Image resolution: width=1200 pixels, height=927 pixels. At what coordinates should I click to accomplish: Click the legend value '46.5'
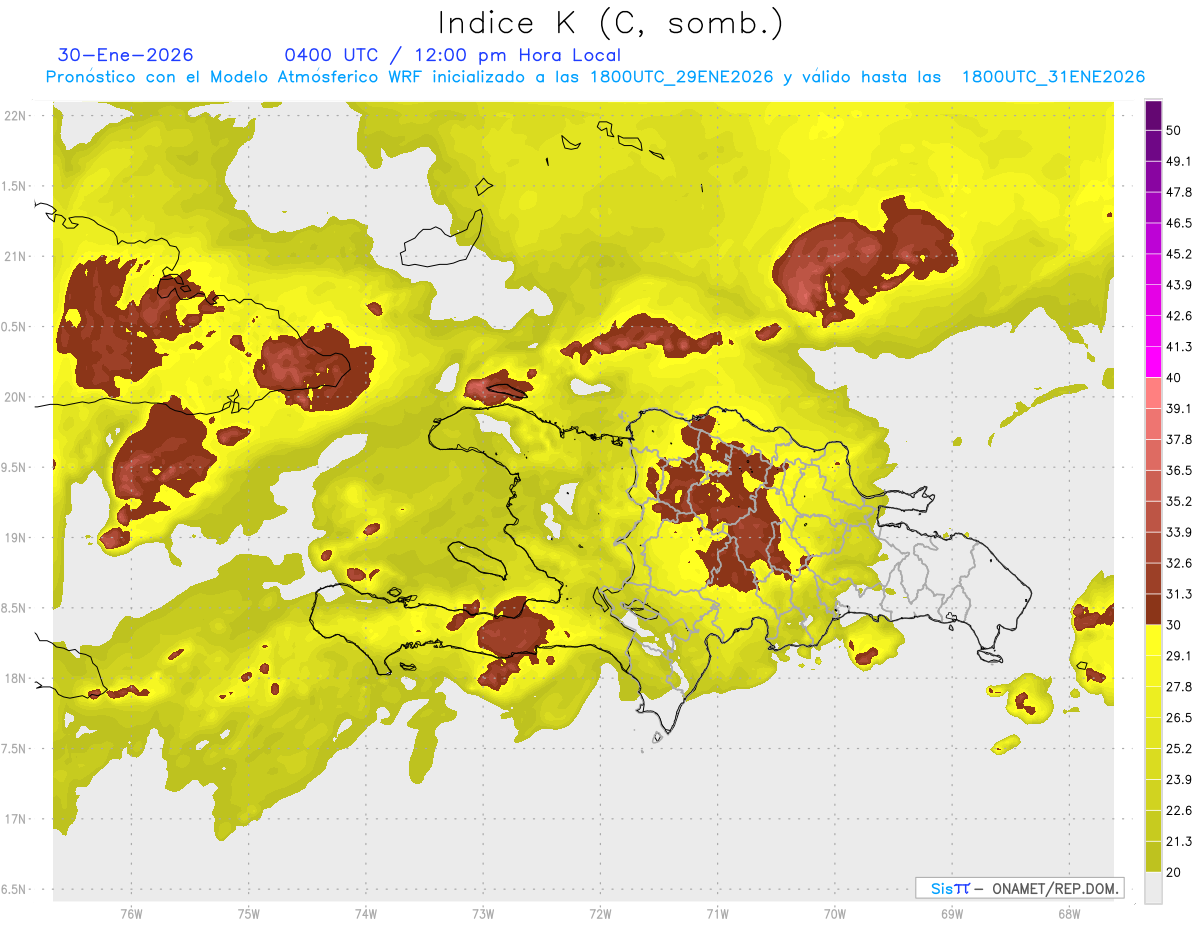(x=1178, y=223)
